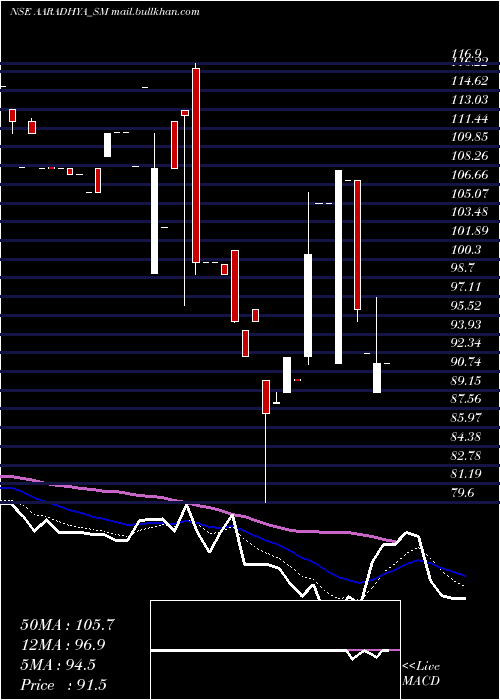Click the 101.89 price axis label
The height and width of the screenshot is (700, 500).
pyautogui.click(x=469, y=230)
